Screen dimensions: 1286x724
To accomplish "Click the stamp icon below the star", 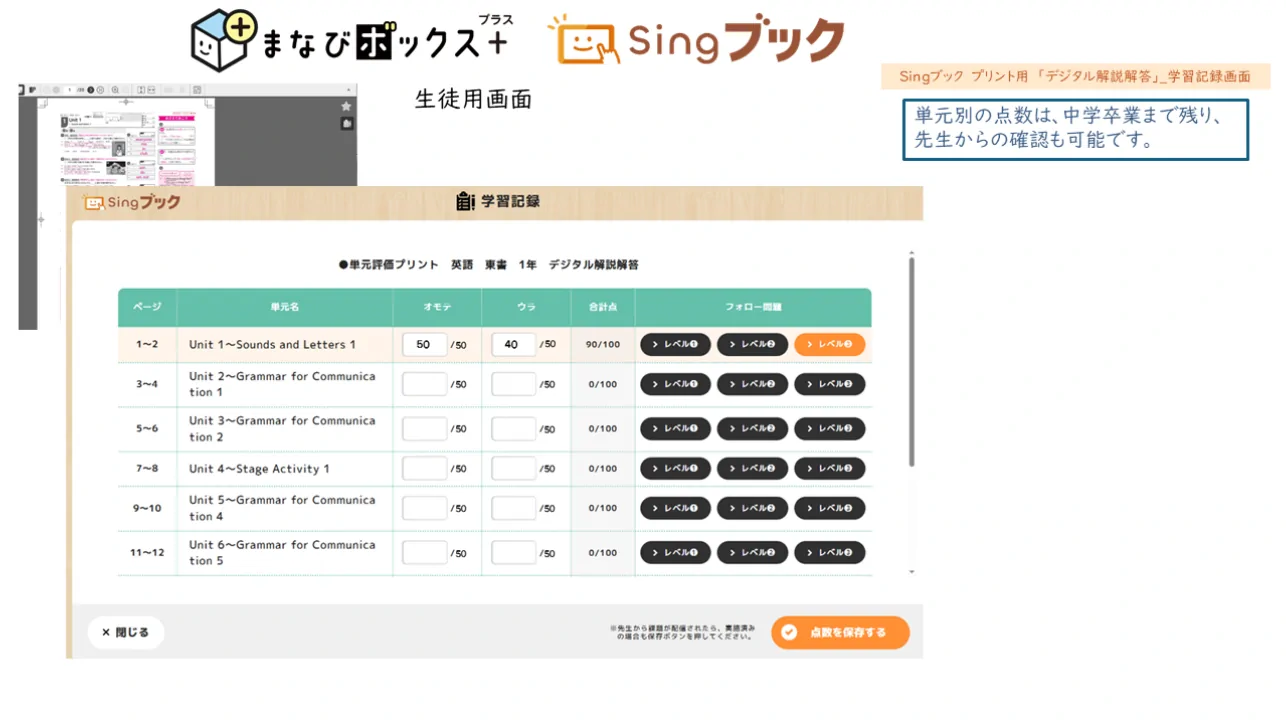I will coord(346,123).
